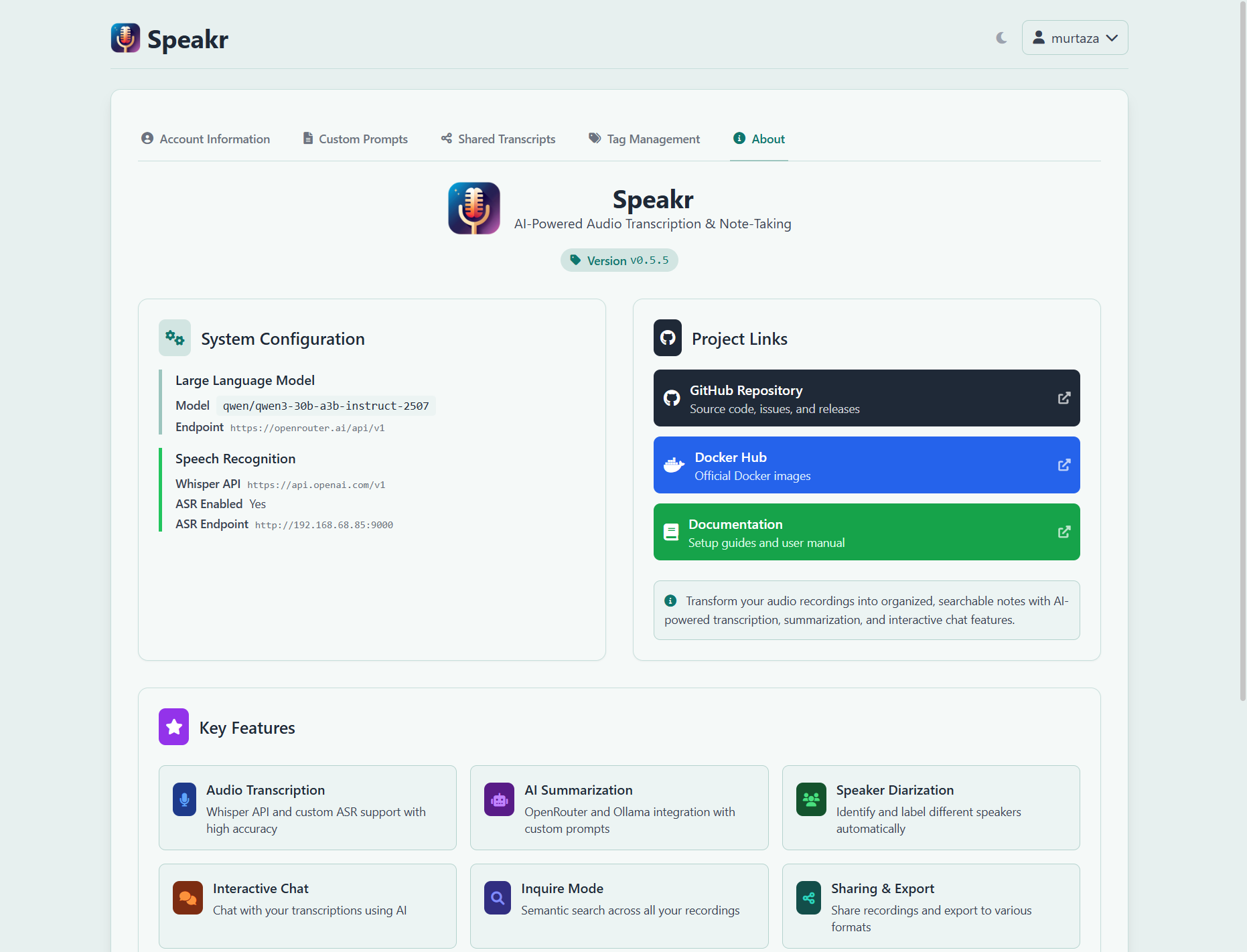This screenshot has width=1247, height=952.
Task: Click the info icon in description box
Action: coord(670,601)
